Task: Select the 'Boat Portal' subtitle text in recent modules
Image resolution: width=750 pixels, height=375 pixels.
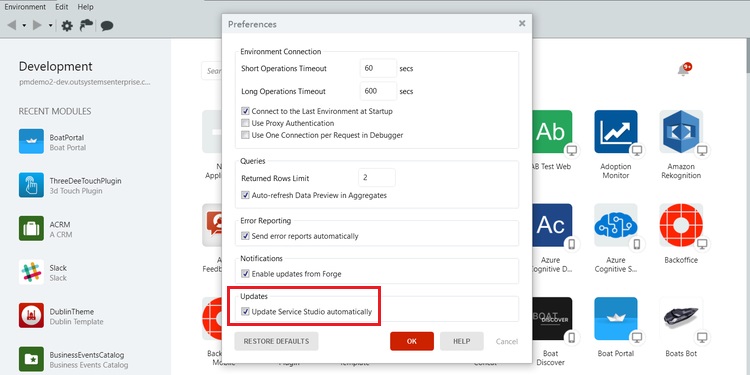Action: [68, 147]
